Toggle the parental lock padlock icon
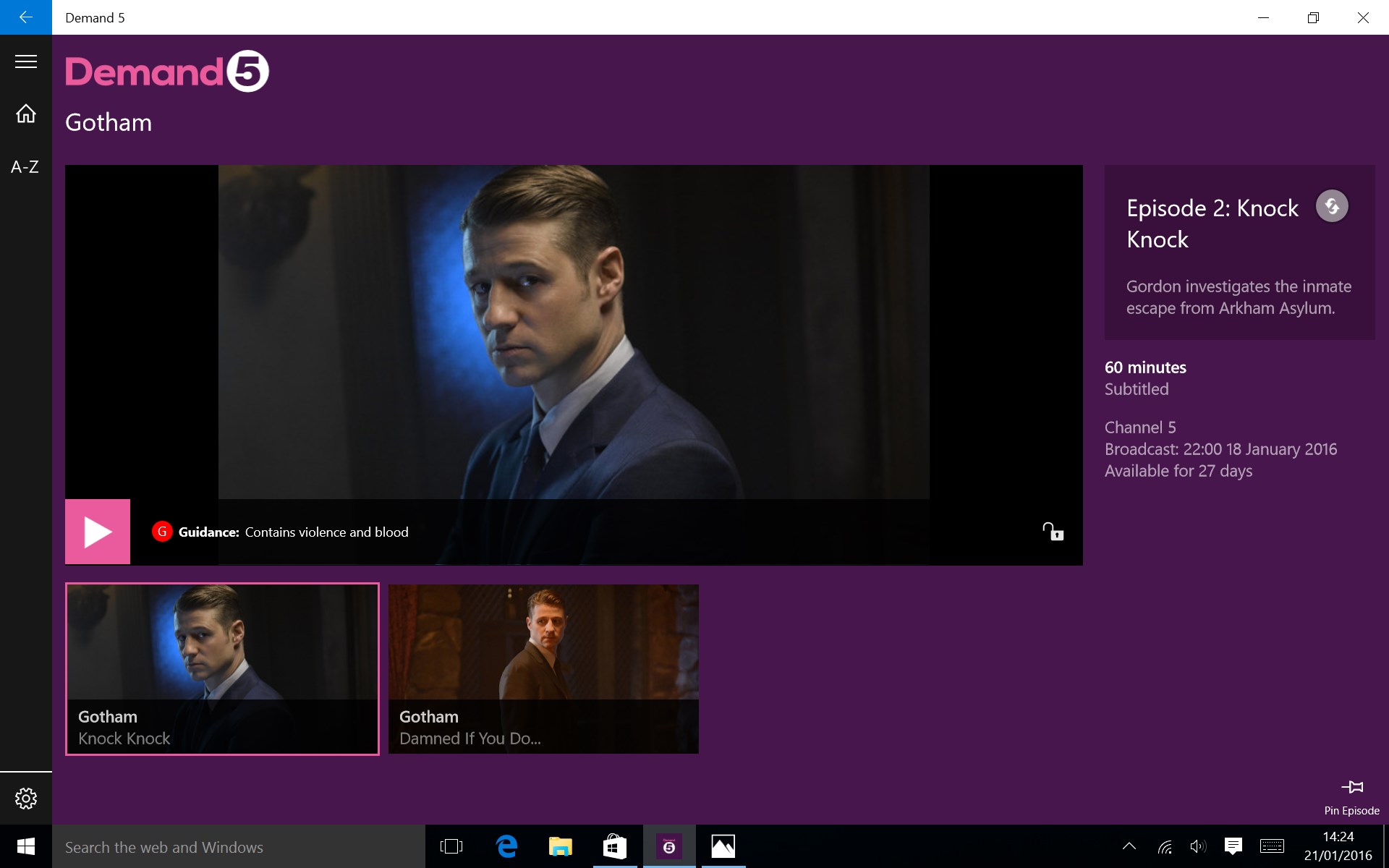1389x868 pixels. click(1053, 532)
